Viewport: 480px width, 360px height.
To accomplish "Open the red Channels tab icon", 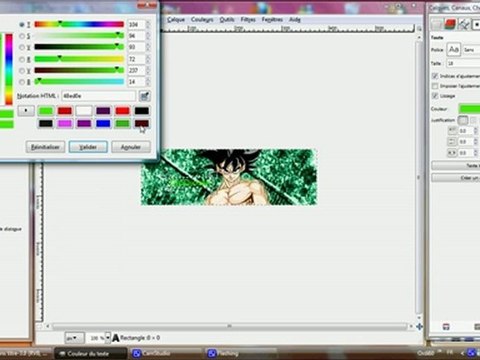I will pos(450,24).
